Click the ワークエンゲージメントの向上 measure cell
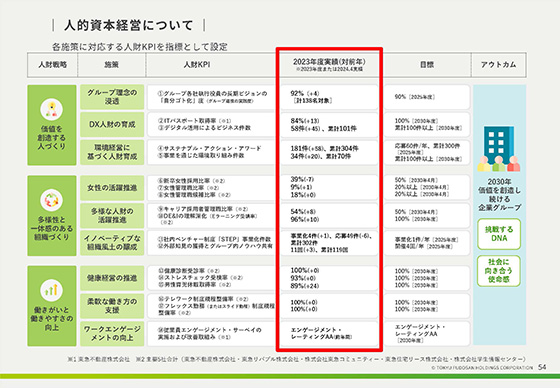This screenshot has width=560, height=388. pos(112,333)
